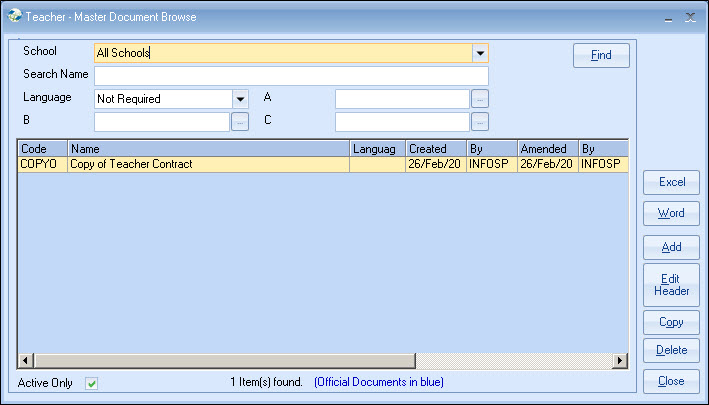Viewport: 709px width, 405px height.
Task: Sort by the Name column header
Action: tap(208, 149)
